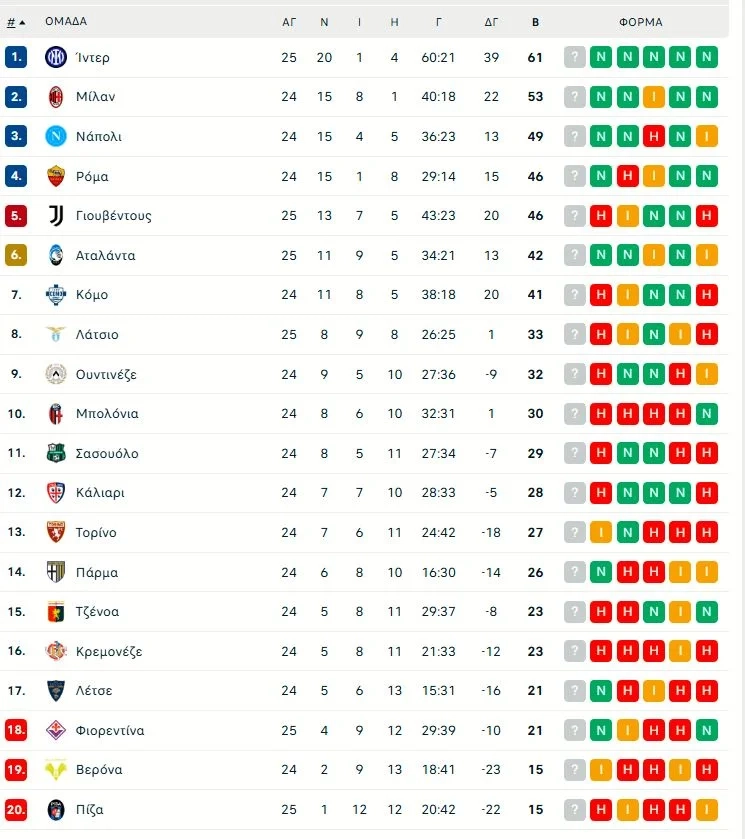Click the Roma team crest
The height and width of the screenshot is (839, 745).
(56, 176)
